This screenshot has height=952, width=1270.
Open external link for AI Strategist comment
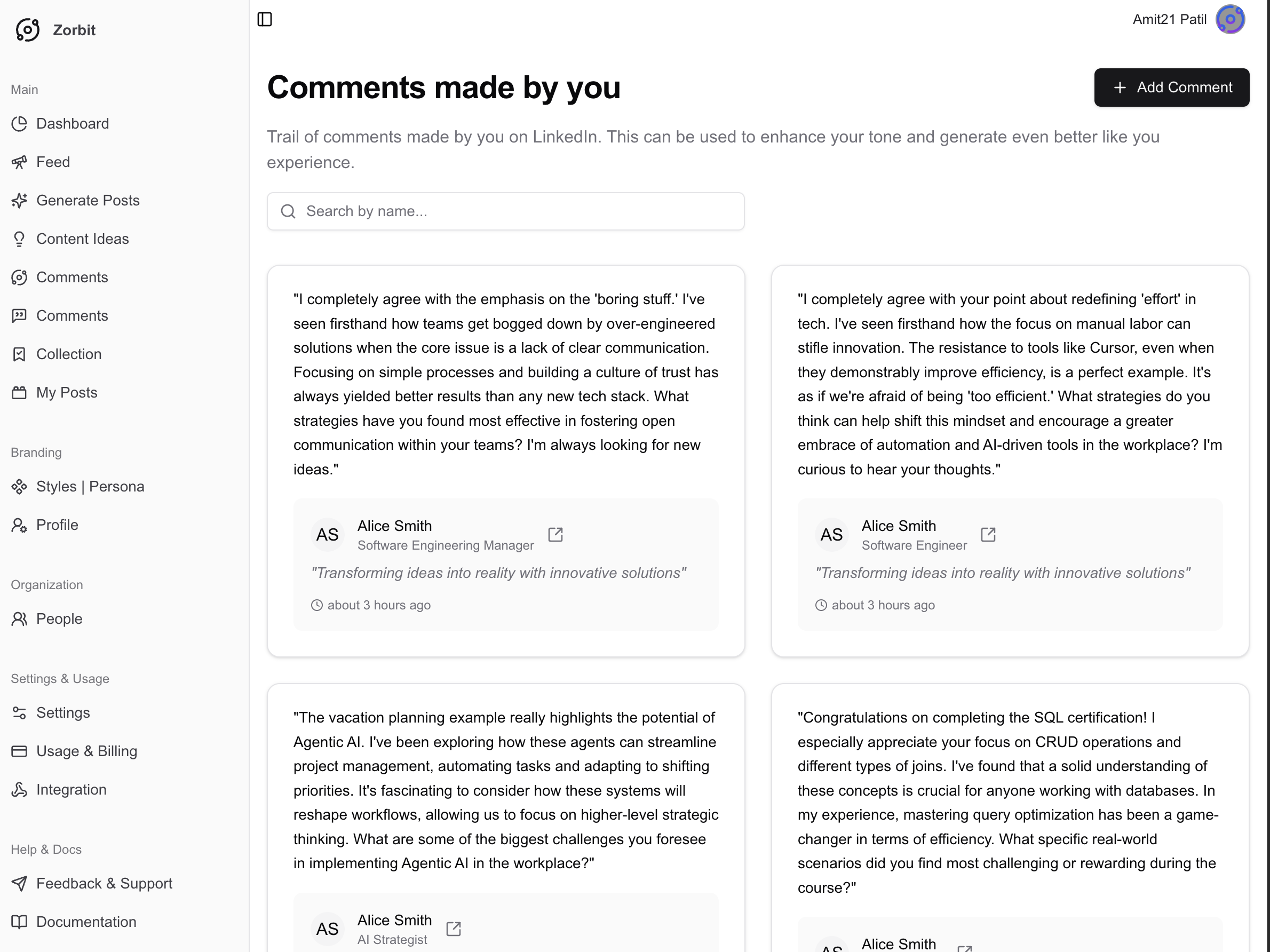(x=454, y=929)
